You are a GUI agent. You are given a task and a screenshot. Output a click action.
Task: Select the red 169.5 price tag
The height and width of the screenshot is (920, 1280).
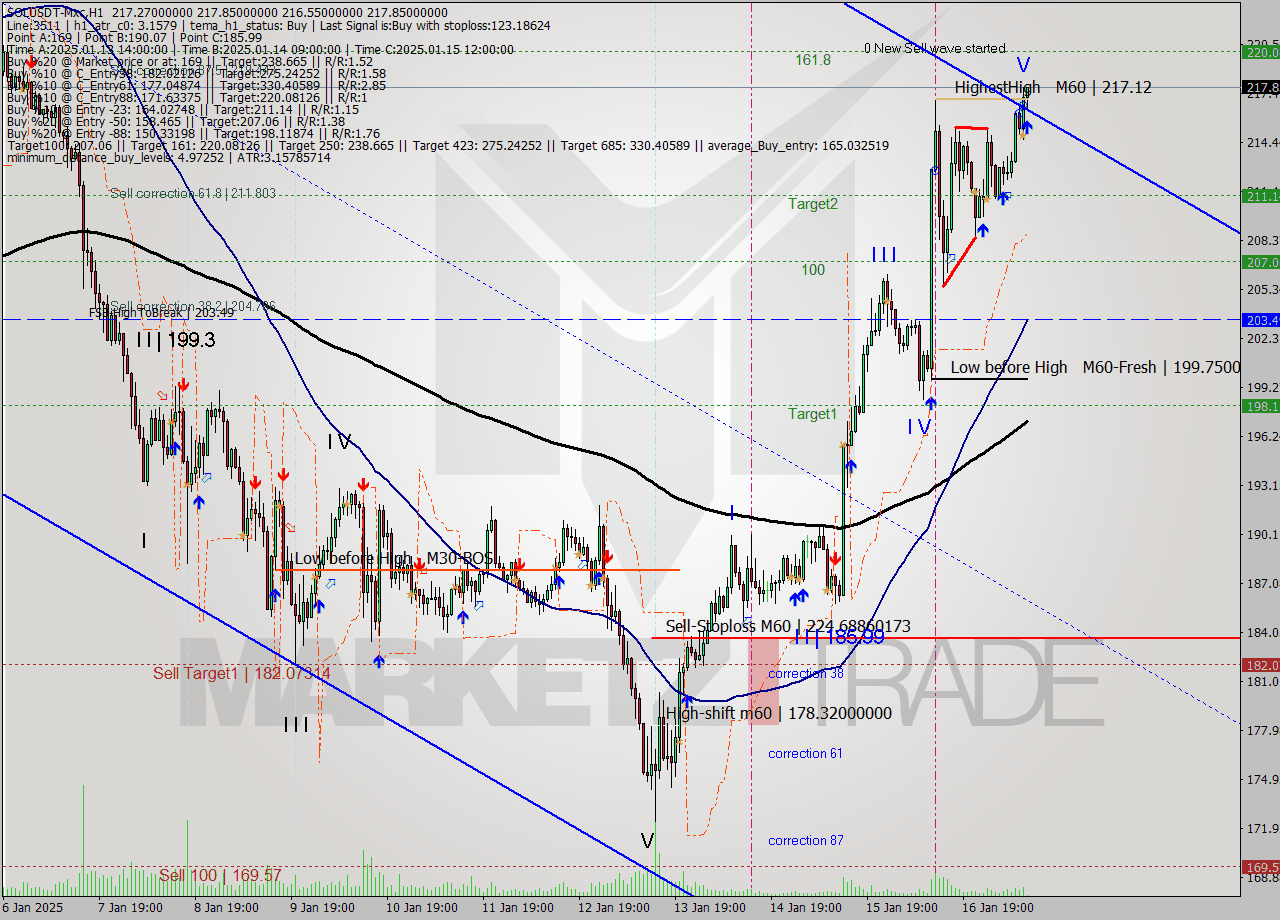(x=1261, y=866)
